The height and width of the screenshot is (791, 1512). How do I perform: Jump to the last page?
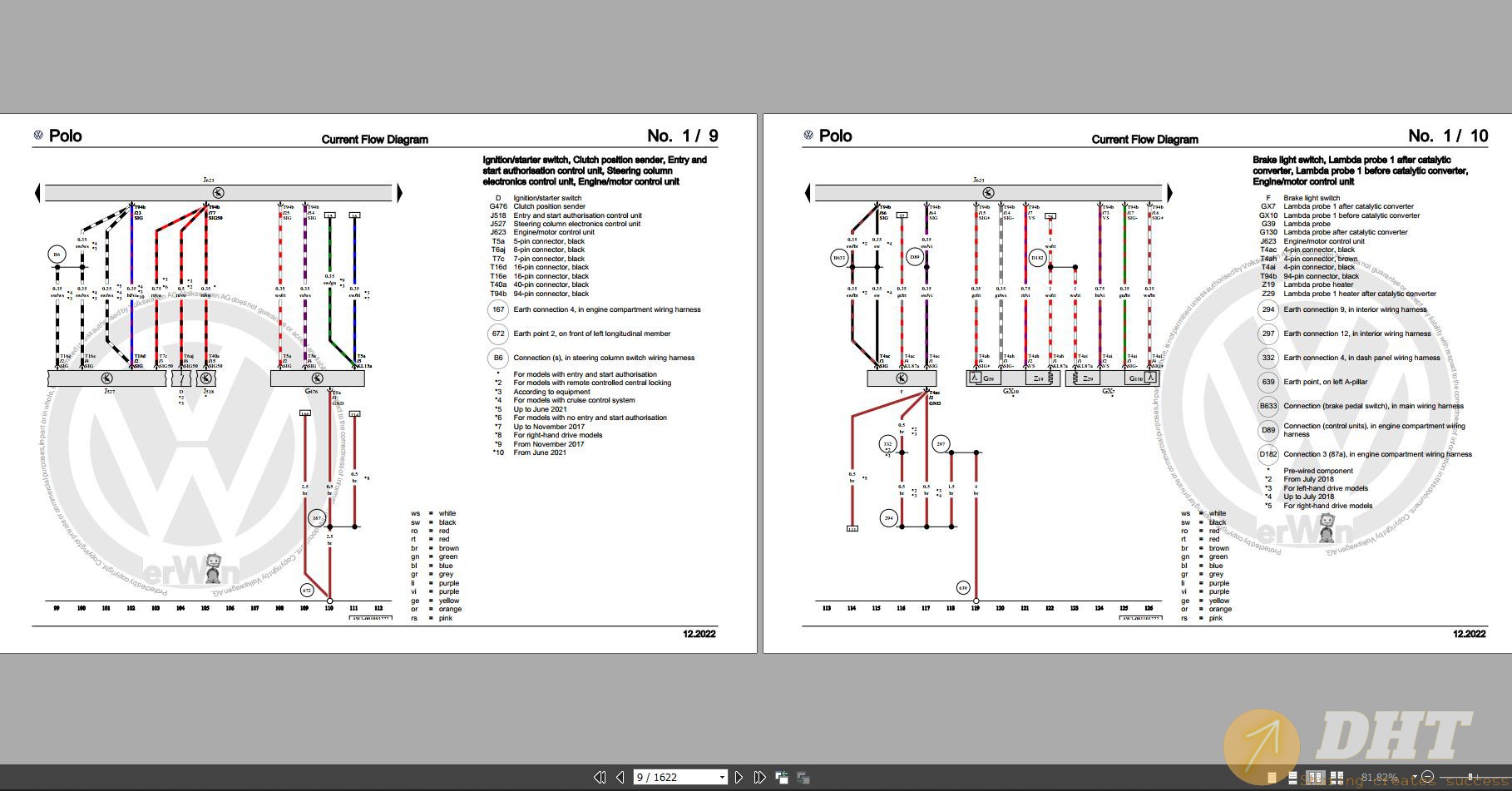click(x=759, y=777)
